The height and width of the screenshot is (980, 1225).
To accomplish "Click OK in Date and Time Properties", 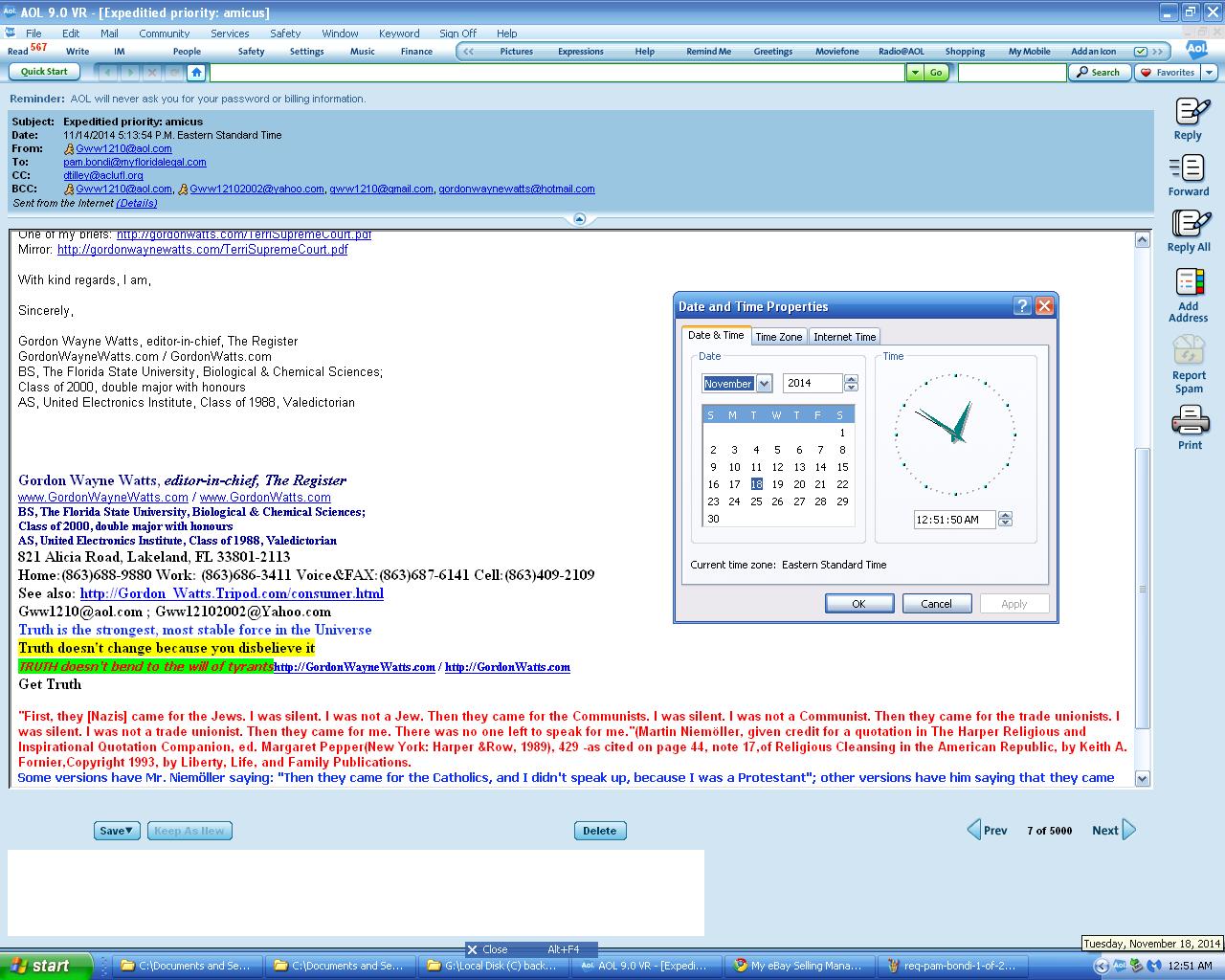I will click(858, 604).
